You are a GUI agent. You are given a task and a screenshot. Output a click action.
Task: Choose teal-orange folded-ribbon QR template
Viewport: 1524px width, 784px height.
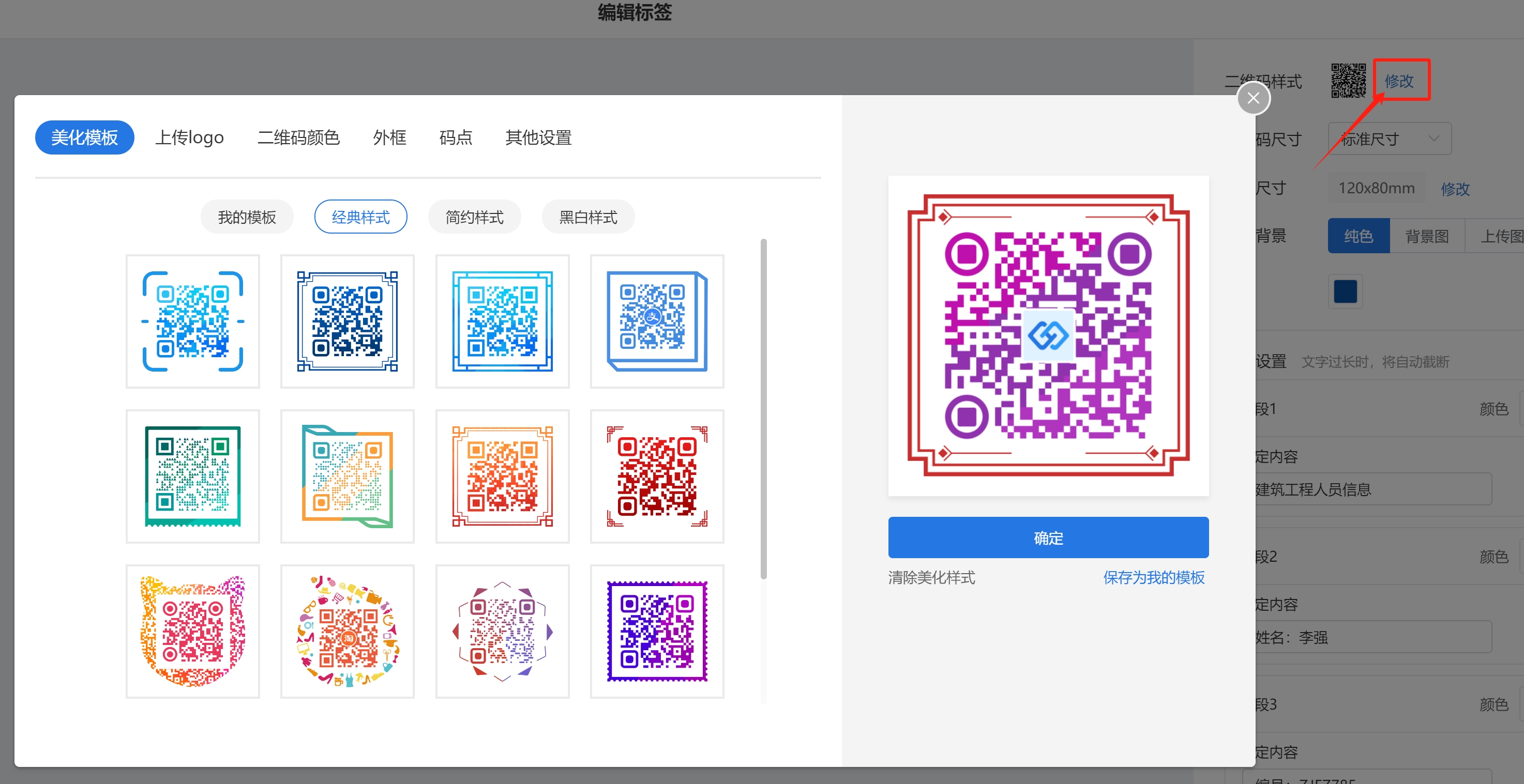[348, 476]
